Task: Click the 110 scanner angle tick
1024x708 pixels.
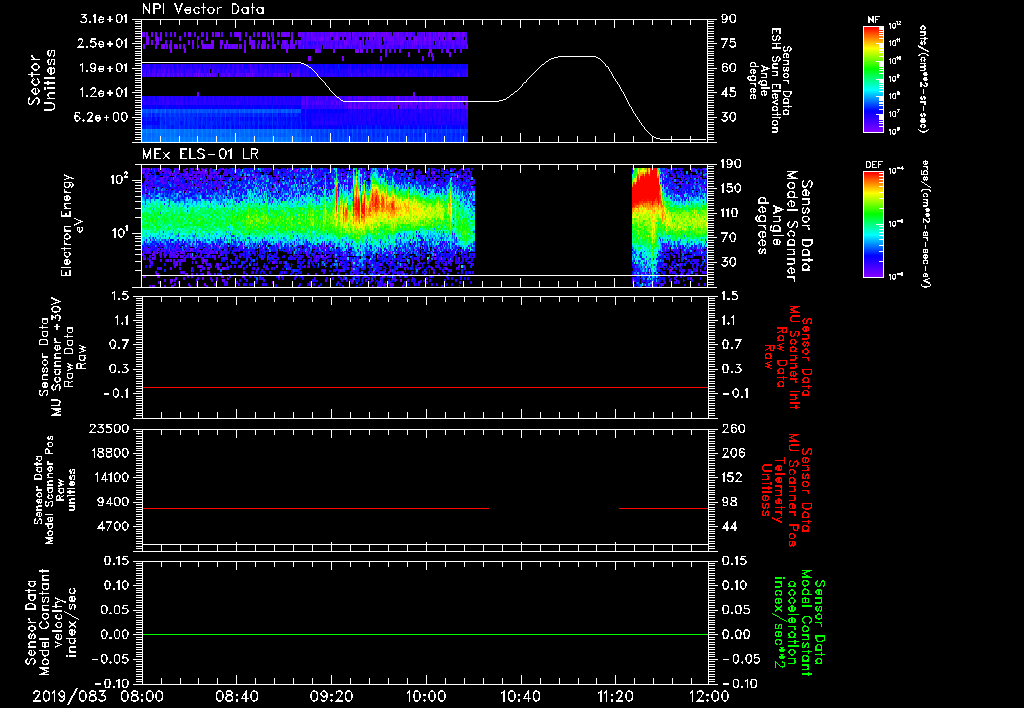Action: 731,213
